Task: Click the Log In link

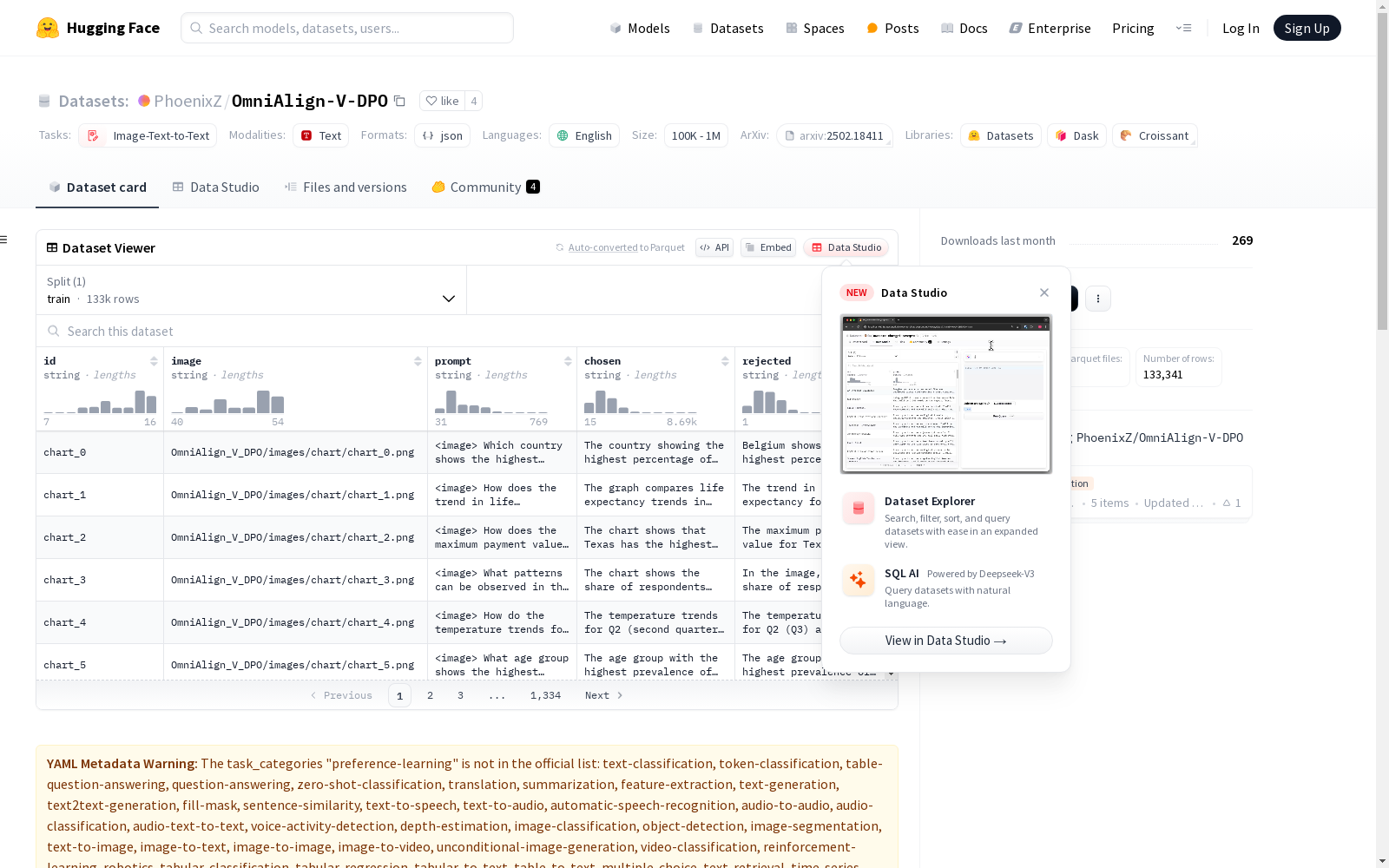Action: 1241,28
